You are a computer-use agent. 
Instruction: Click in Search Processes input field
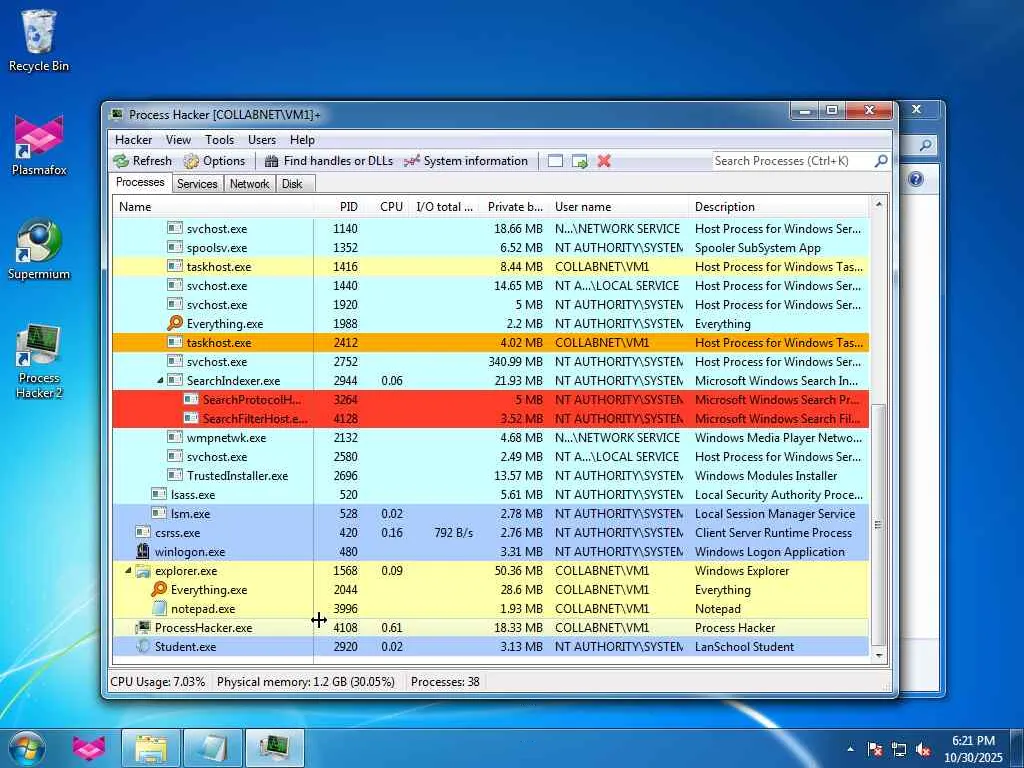(x=793, y=161)
